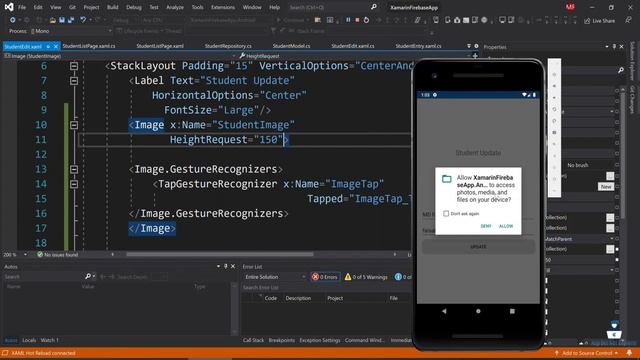The width and height of the screenshot is (640, 360).
Task: Collapse the Label node on line 7
Action: pyautogui.click(x=74, y=81)
